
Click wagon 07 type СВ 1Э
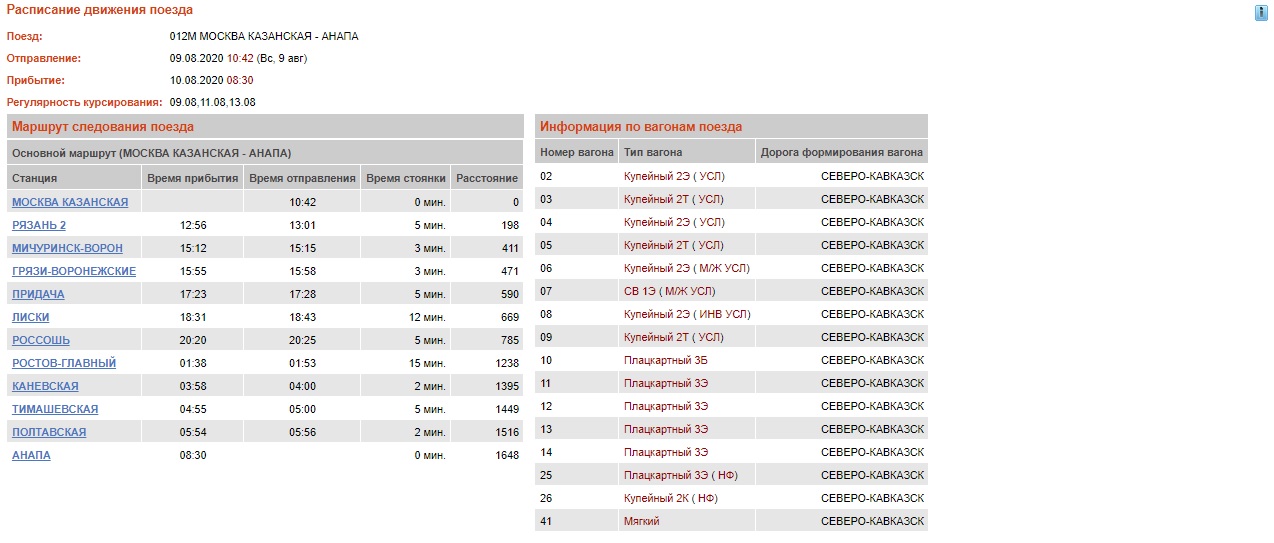pyautogui.click(x=669, y=291)
